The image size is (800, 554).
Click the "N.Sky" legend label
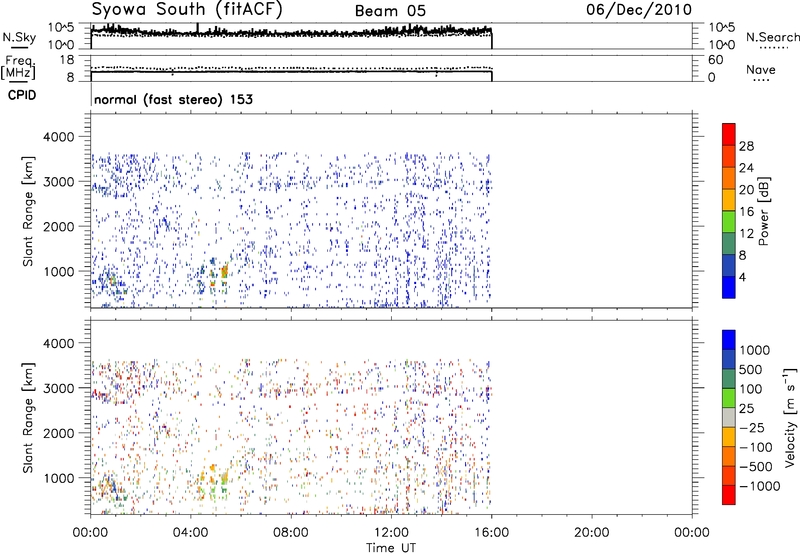click(19, 37)
